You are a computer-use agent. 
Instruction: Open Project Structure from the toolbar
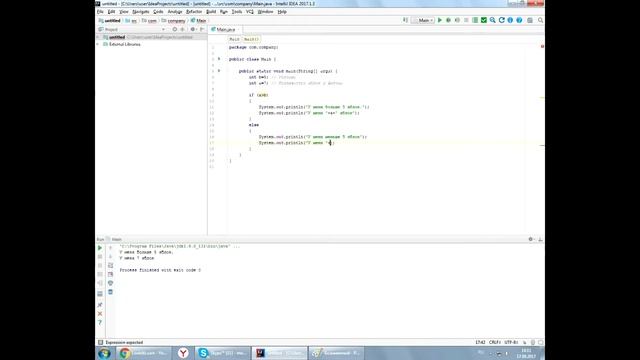[475, 20]
